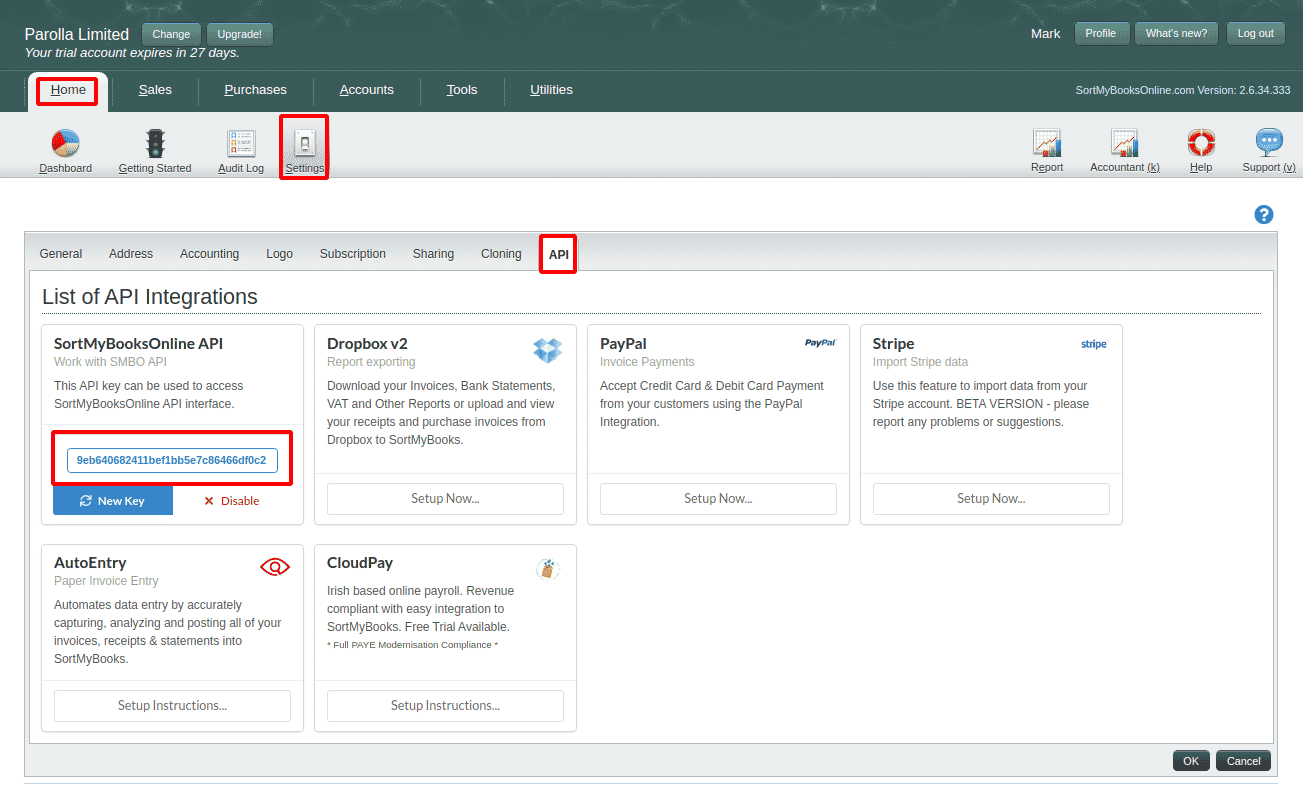Screen dimensions: 1303x797
Task: Click the API key text field
Action: [x=172, y=460]
